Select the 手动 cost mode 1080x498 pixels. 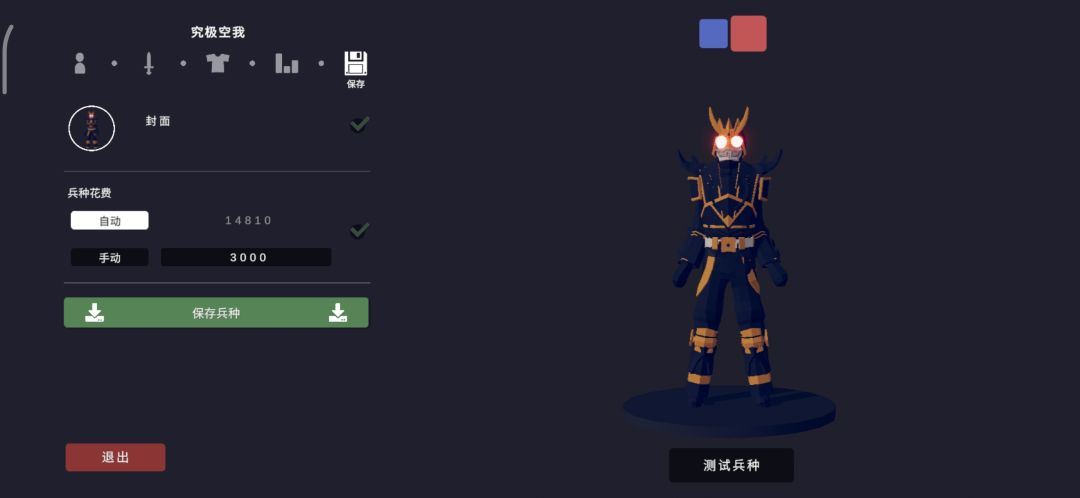[x=110, y=258]
